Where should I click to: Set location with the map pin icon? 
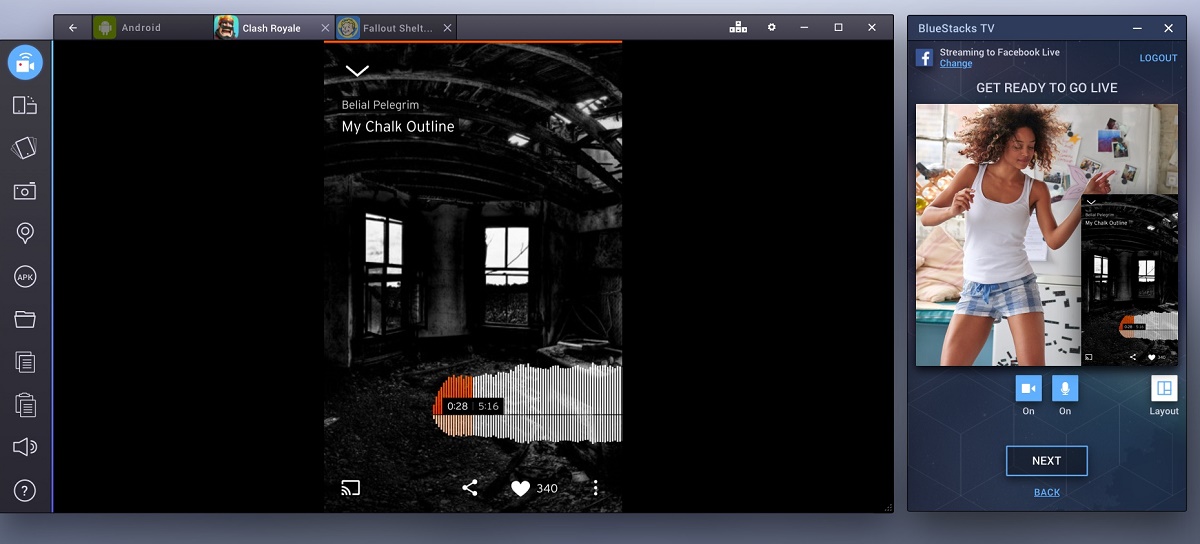tap(25, 234)
